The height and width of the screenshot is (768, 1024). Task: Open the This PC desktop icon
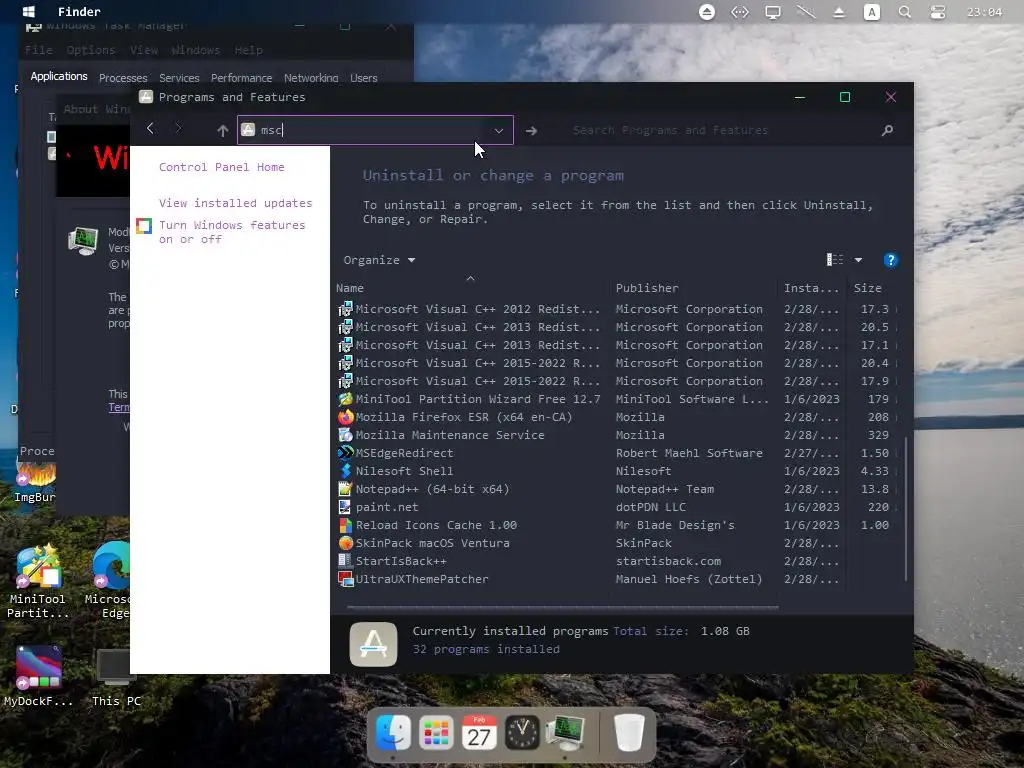[x=116, y=677]
